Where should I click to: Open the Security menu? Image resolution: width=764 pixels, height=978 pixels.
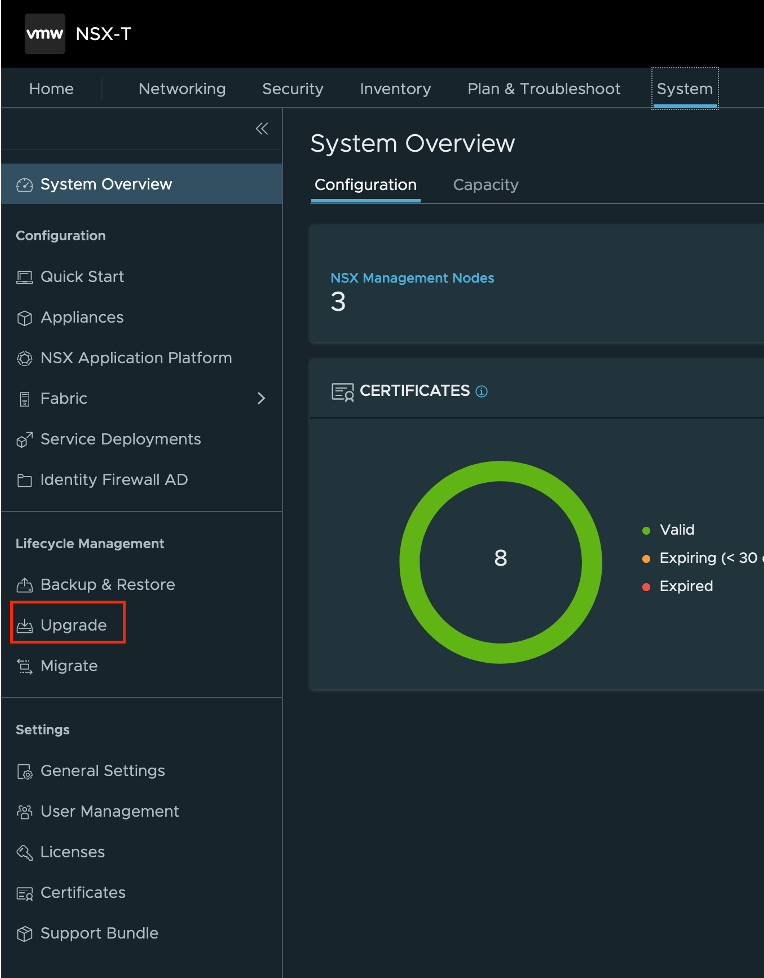[x=292, y=89]
